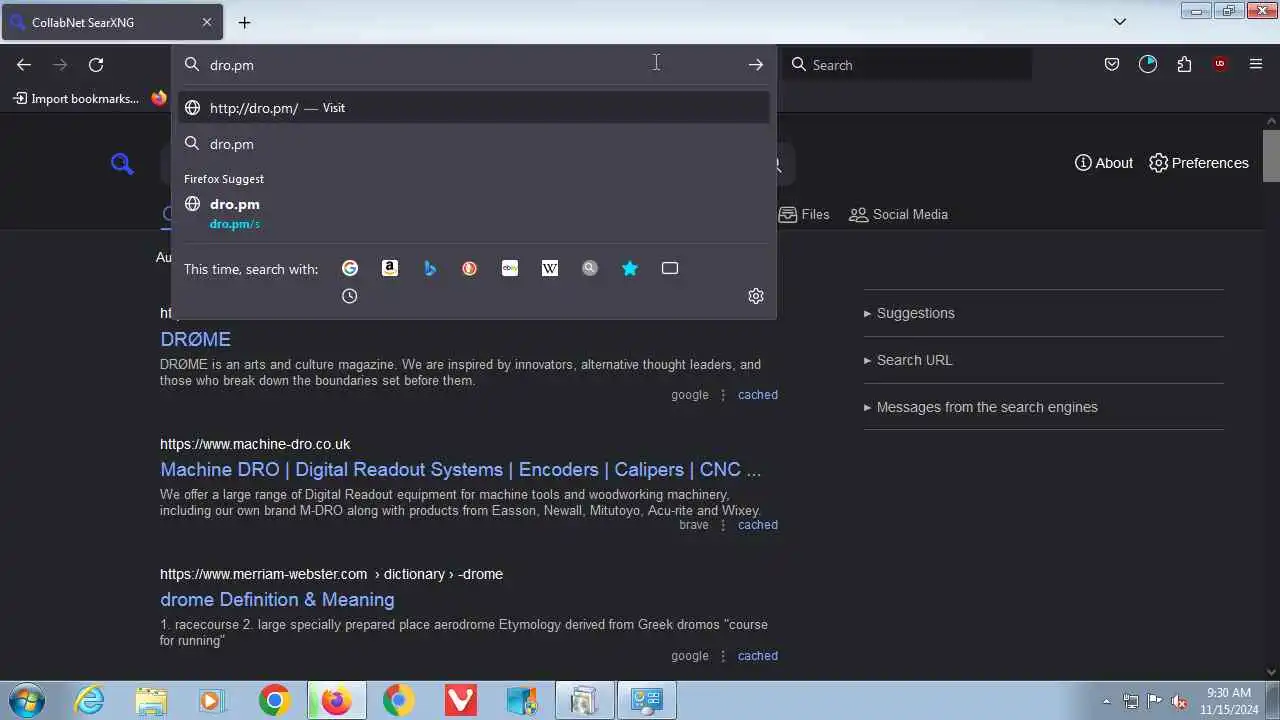Screen dimensions: 1280x720
Task: Click scrollbar down arrow
Action: tap(1271, 672)
